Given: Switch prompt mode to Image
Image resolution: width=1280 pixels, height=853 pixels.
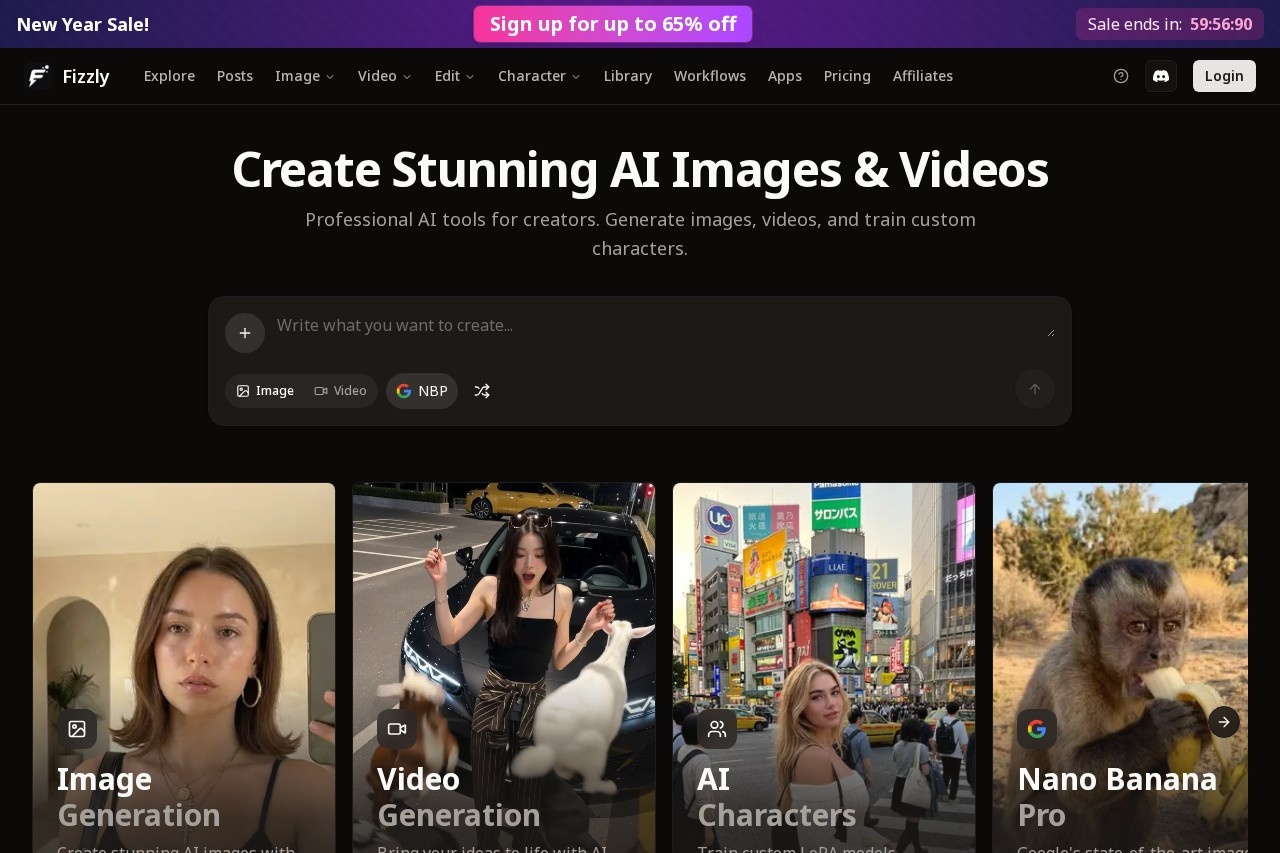Looking at the screenshot, I should click(266, 391).
